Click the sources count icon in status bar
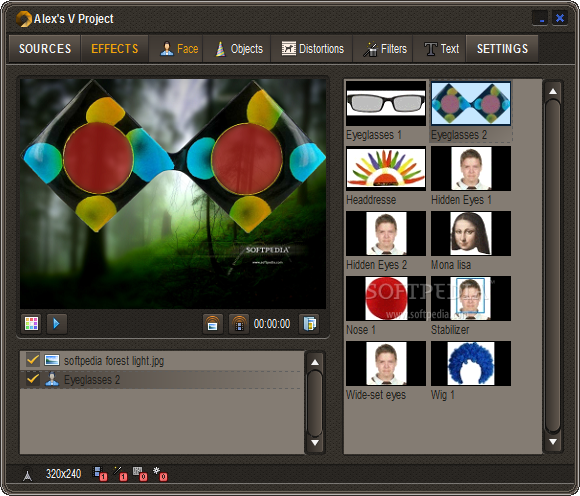 click(100, 474)
